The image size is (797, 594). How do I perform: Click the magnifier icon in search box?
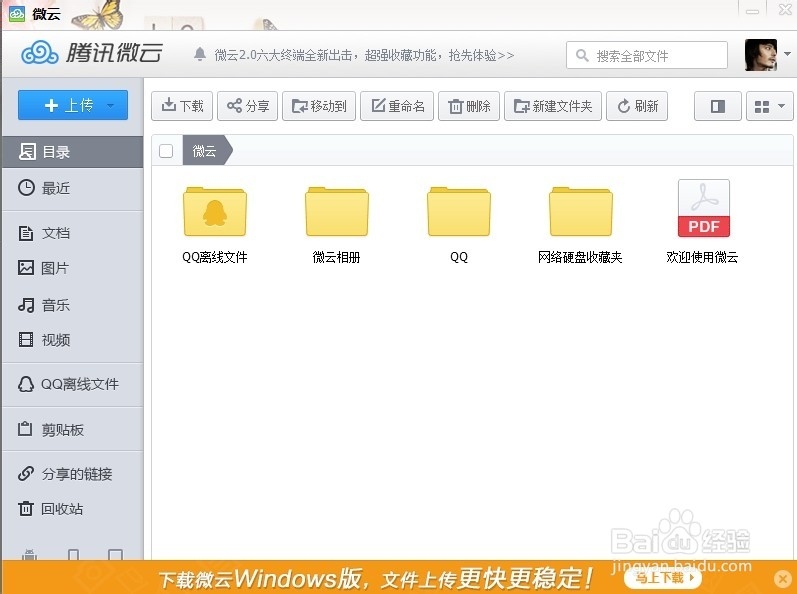(x=582, y=55)
